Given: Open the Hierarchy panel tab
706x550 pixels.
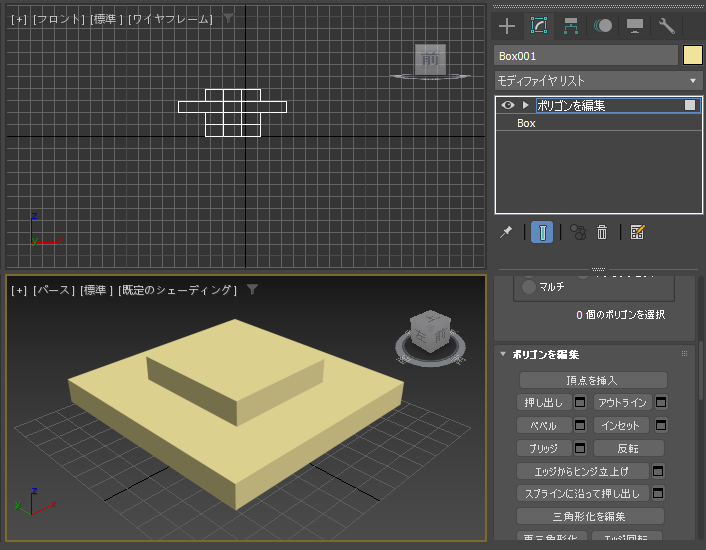Looking at the screenshot, I should point(571,26).
